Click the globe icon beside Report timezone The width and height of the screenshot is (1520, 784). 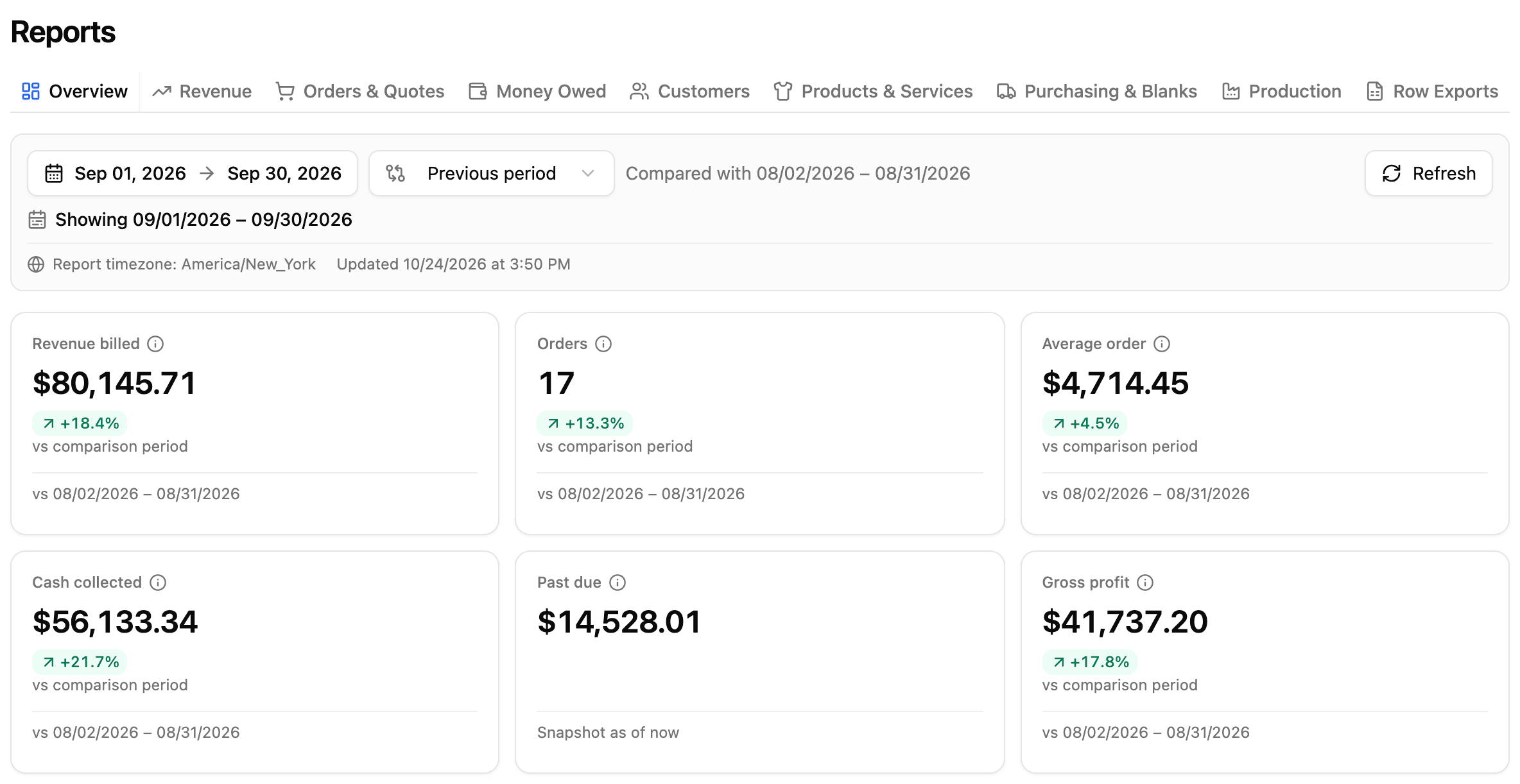pyautogui.click(x=36, y=264)
